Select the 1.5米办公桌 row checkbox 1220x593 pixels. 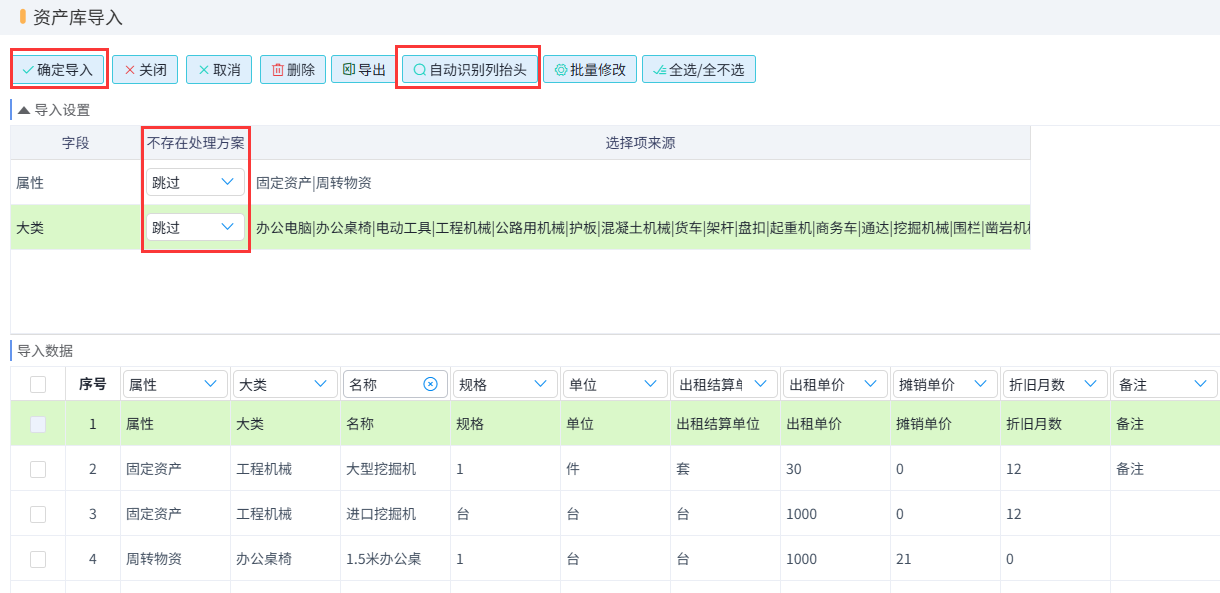pyautogui.click(x=38, y=559)
